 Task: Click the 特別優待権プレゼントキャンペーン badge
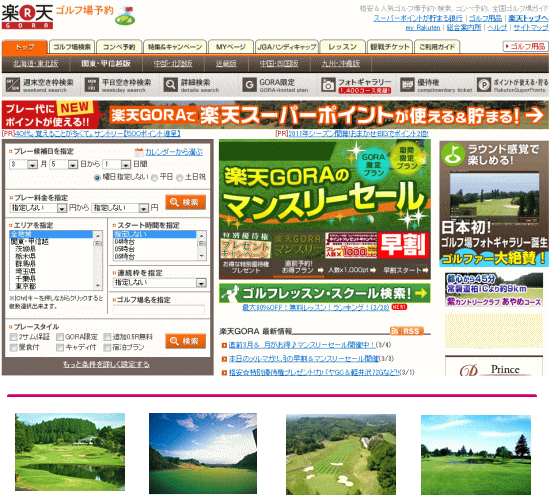[246, 245]
